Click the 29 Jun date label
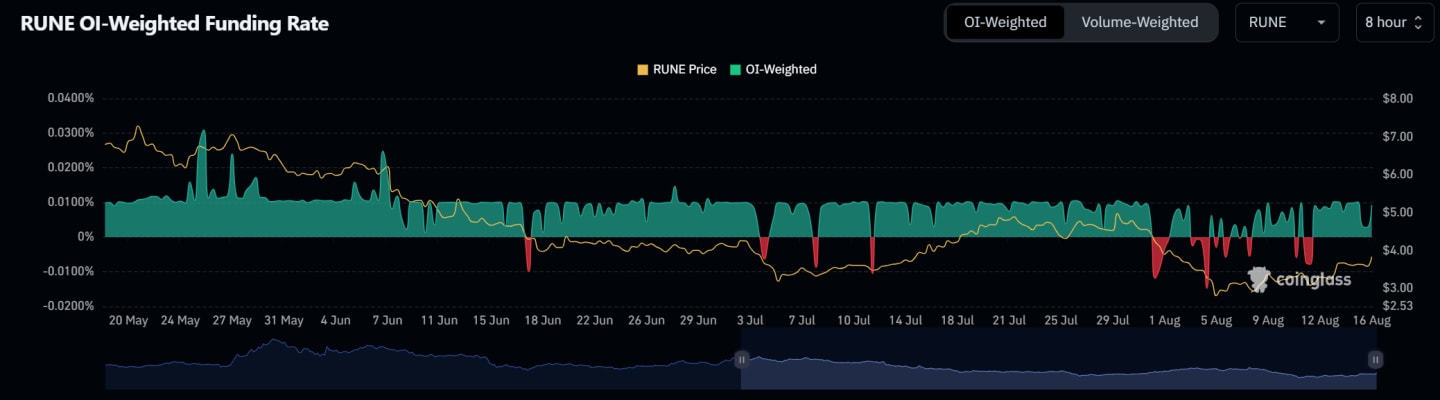 (x=699, y=321)
